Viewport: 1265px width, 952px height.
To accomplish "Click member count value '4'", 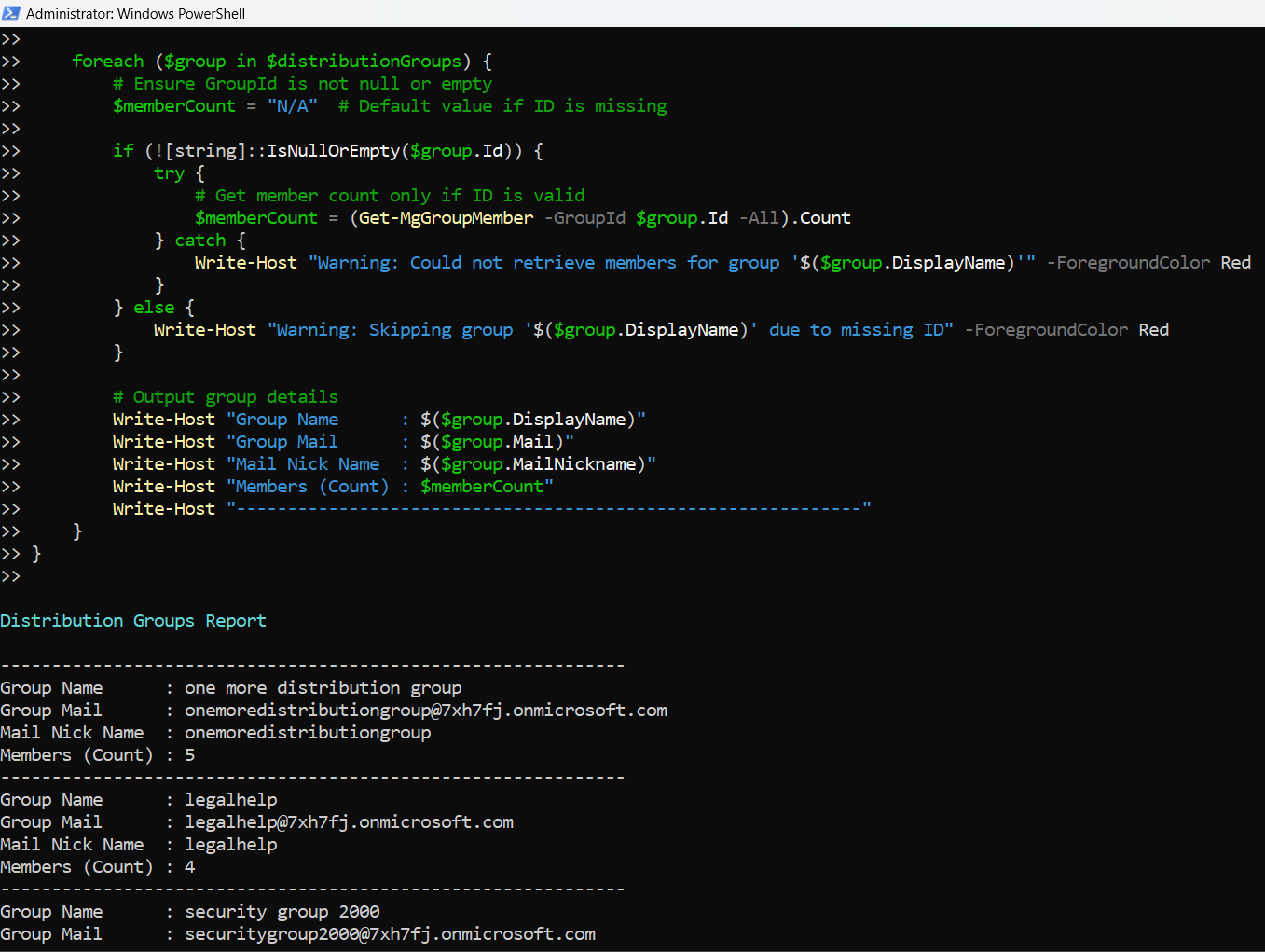I will 190,867.
